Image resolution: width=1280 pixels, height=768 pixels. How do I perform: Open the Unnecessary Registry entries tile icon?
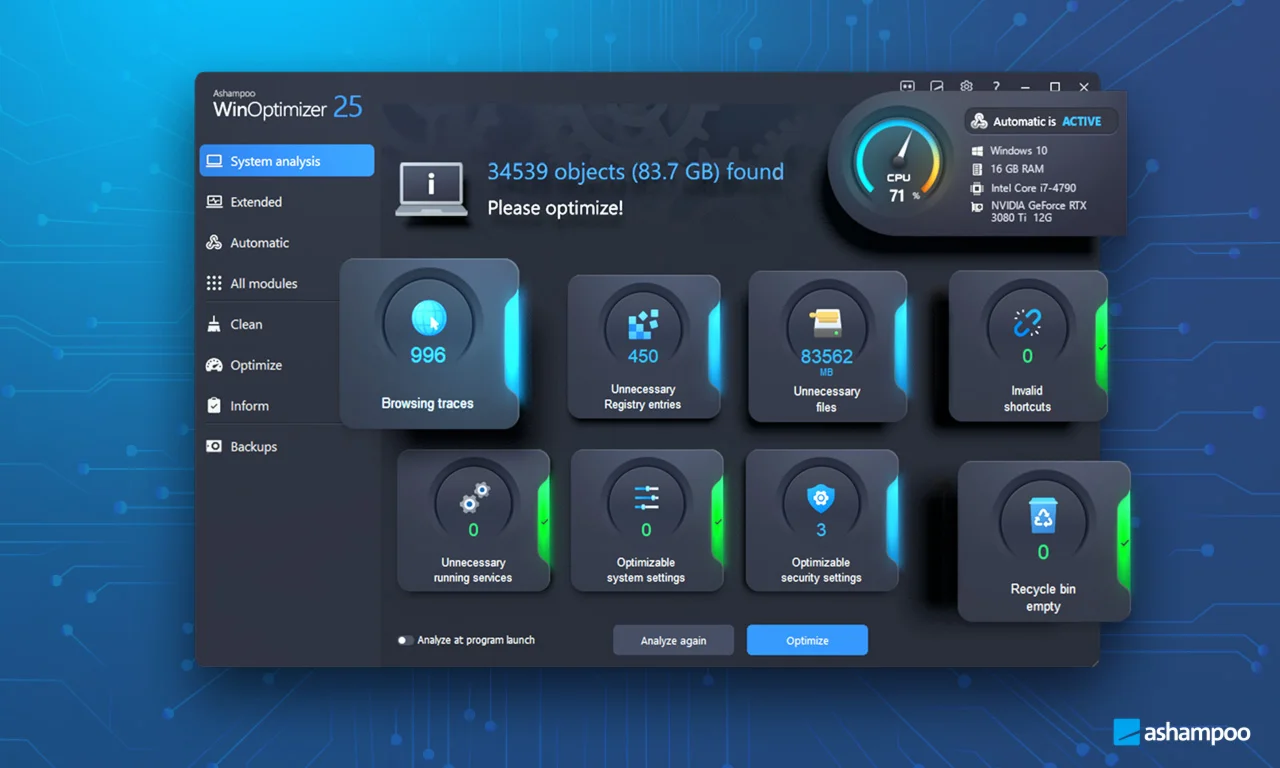[x=643, y=325]
